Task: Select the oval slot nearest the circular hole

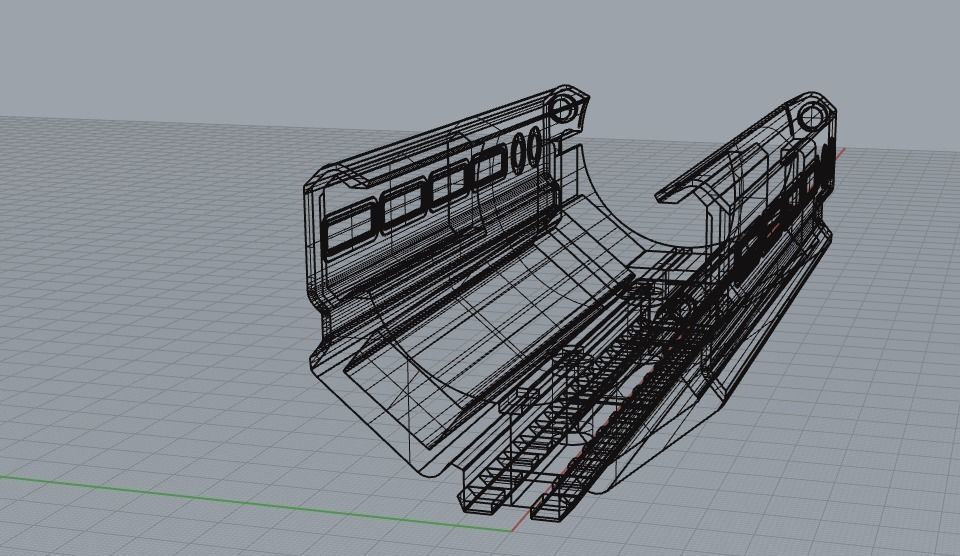Action: click(x=536, y=145)
